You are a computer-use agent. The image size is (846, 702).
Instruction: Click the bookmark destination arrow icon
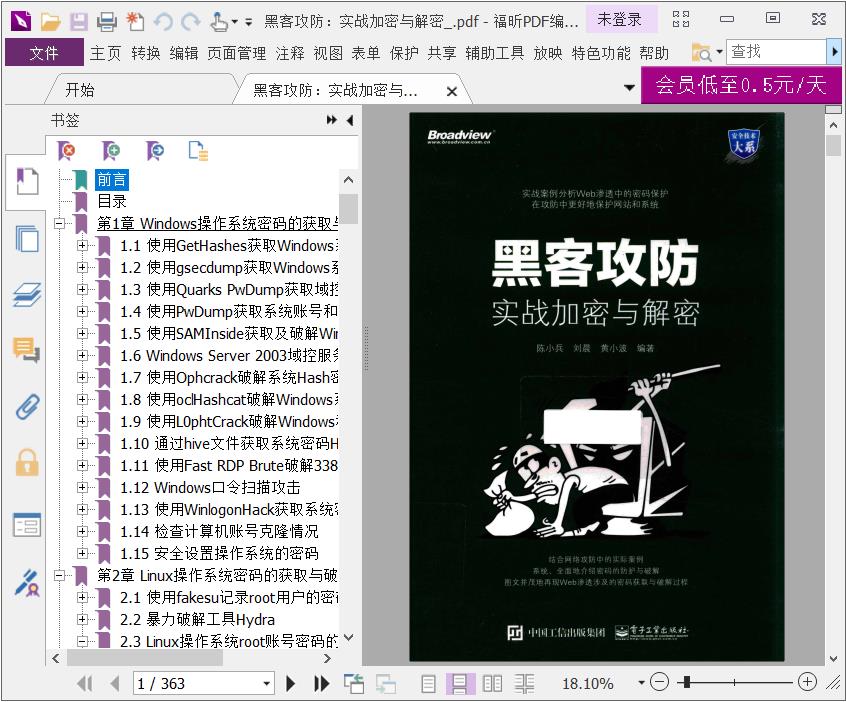155,151
